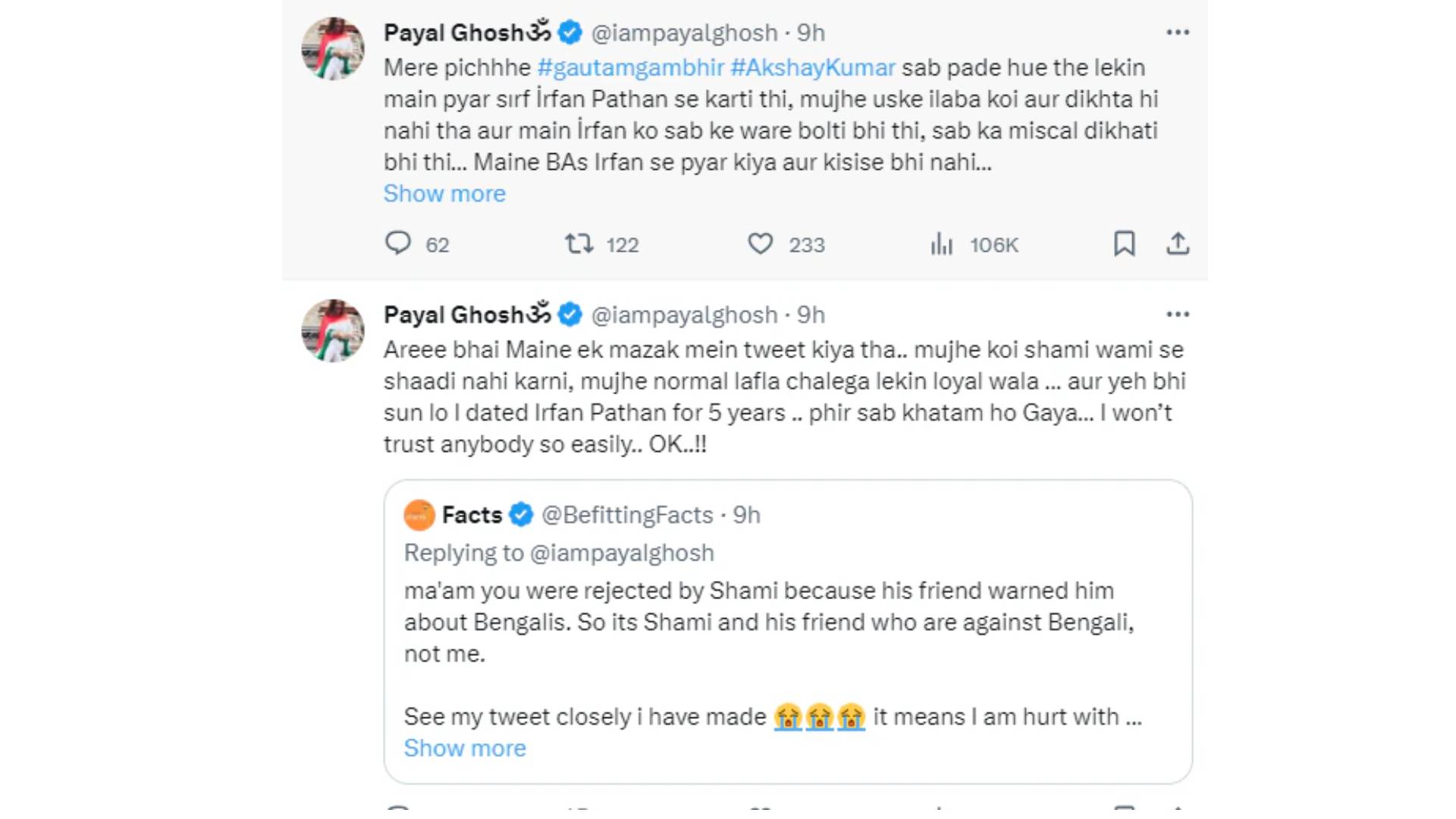The width and height of the screenshot is (1456, 819).
Task: Click verified badge on first Payal Ghosh tweet
Action: [x=570, y=33]
